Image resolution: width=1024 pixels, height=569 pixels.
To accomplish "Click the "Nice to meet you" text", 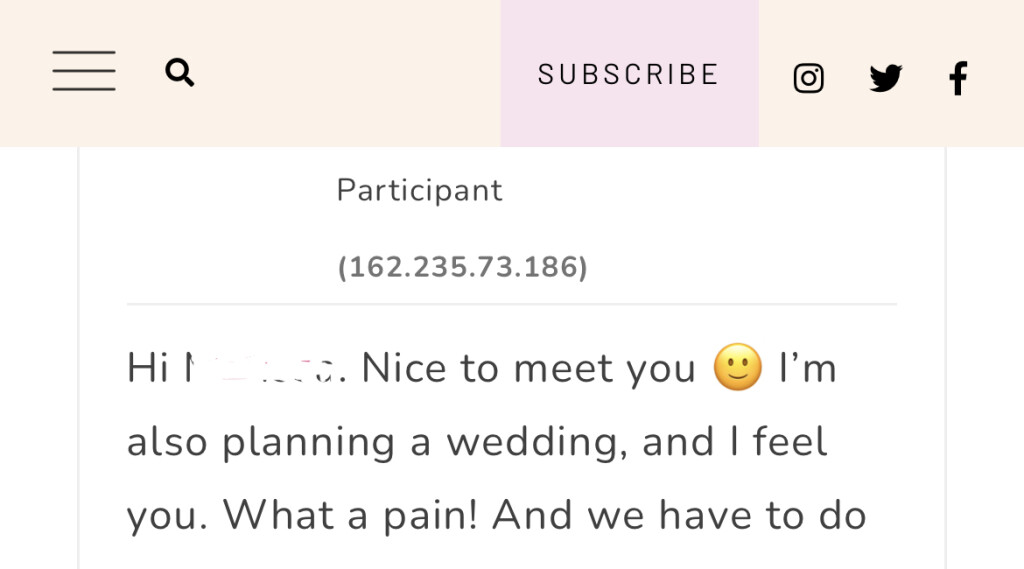I will pyautogui.click(x=528, y=370).
